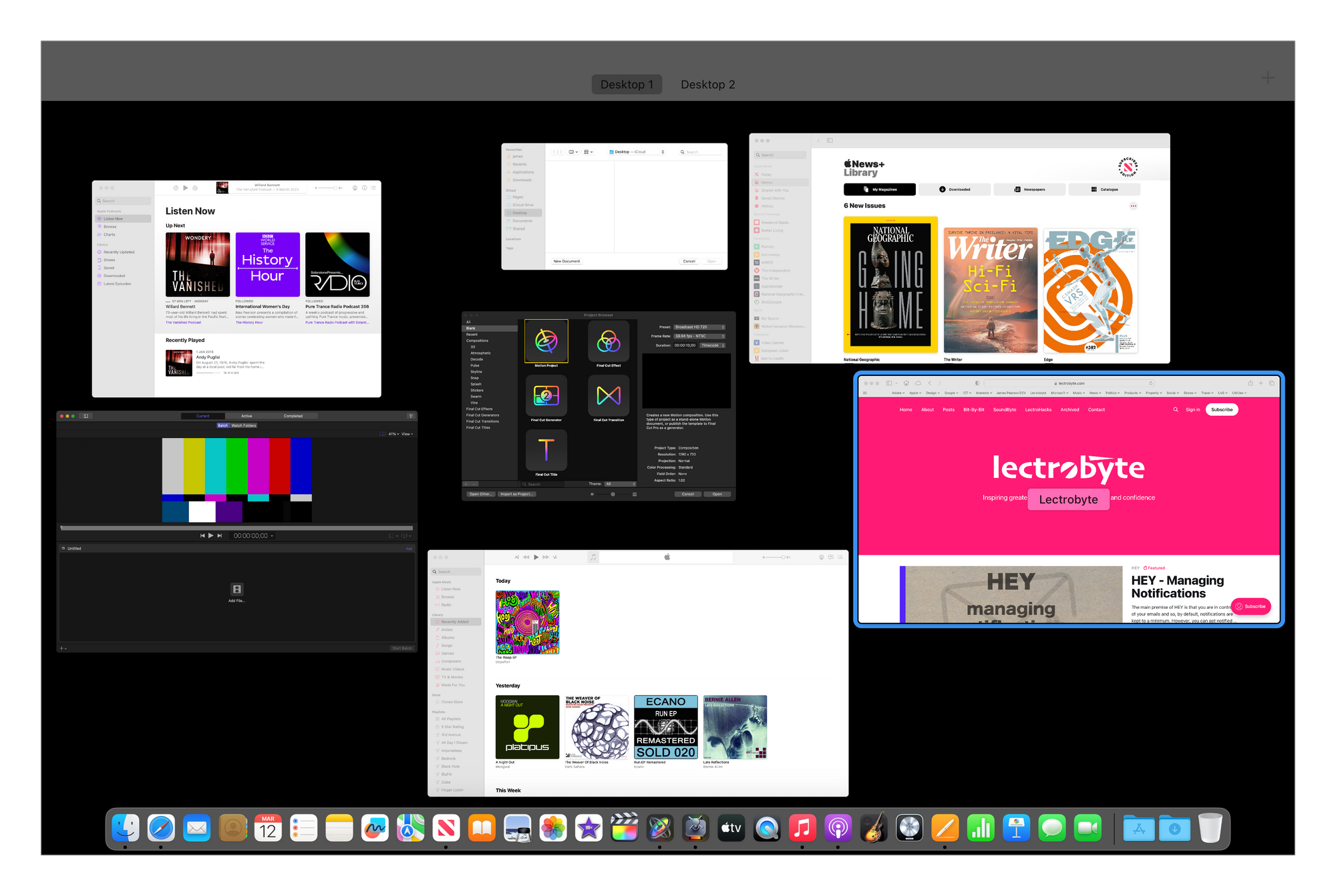The height and width of the screenshot is (896, 1336).
Task: Open Keynote from the Dock
Action: 1017,829
